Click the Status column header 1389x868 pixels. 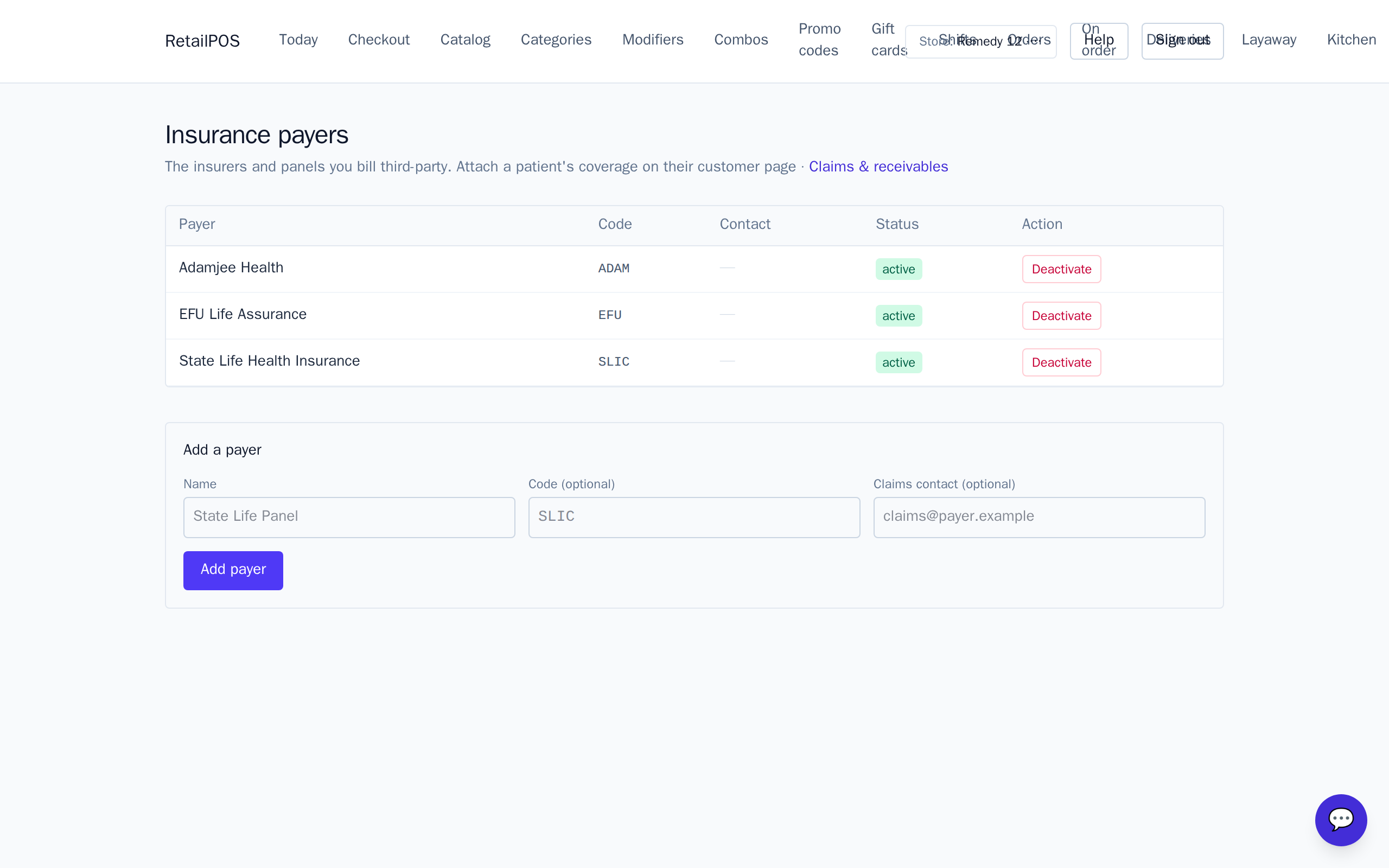click(896, 225)
